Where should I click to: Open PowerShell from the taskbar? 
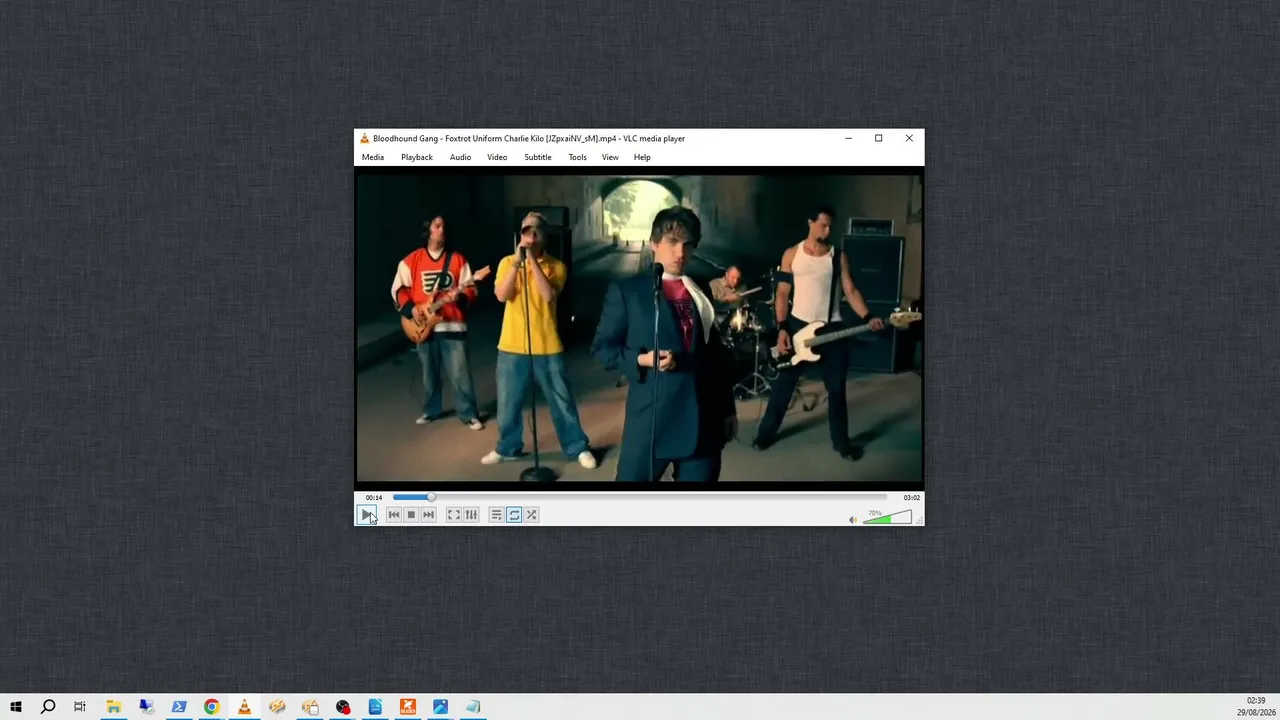tap(179, 707)
